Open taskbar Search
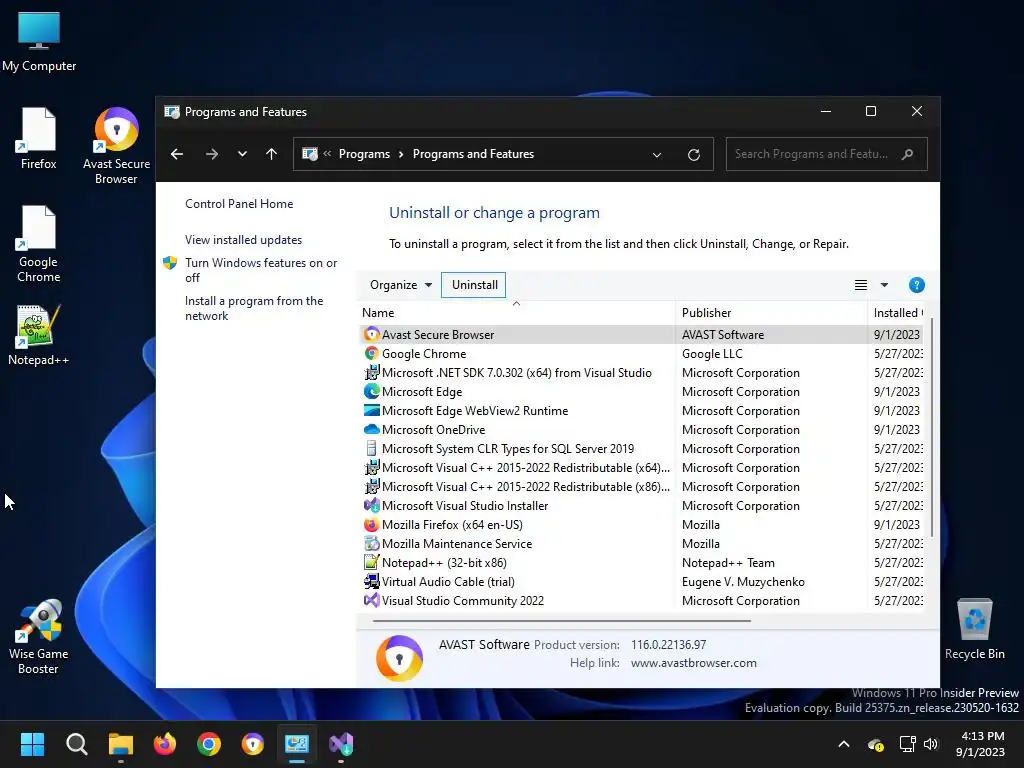This screenshot has width=1024, height=768. coord(76,744)
